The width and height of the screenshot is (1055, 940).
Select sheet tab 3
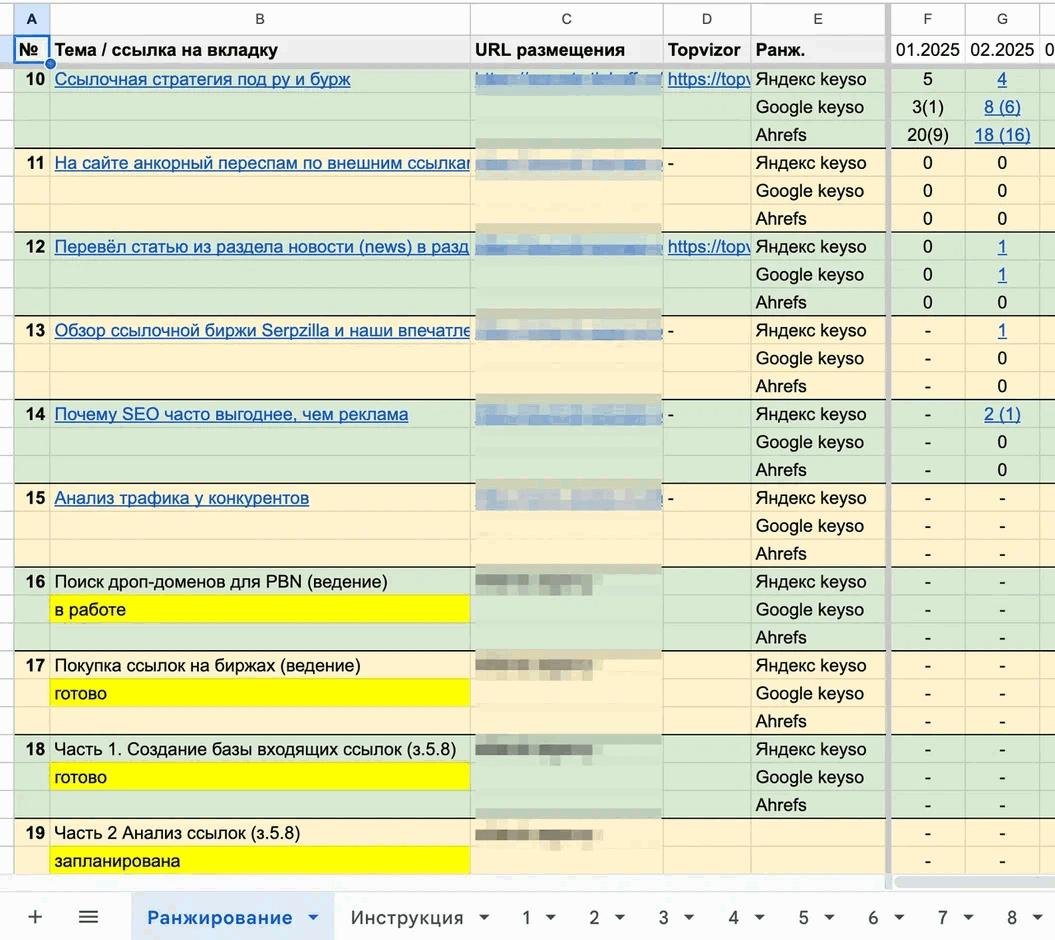point(663,918)
